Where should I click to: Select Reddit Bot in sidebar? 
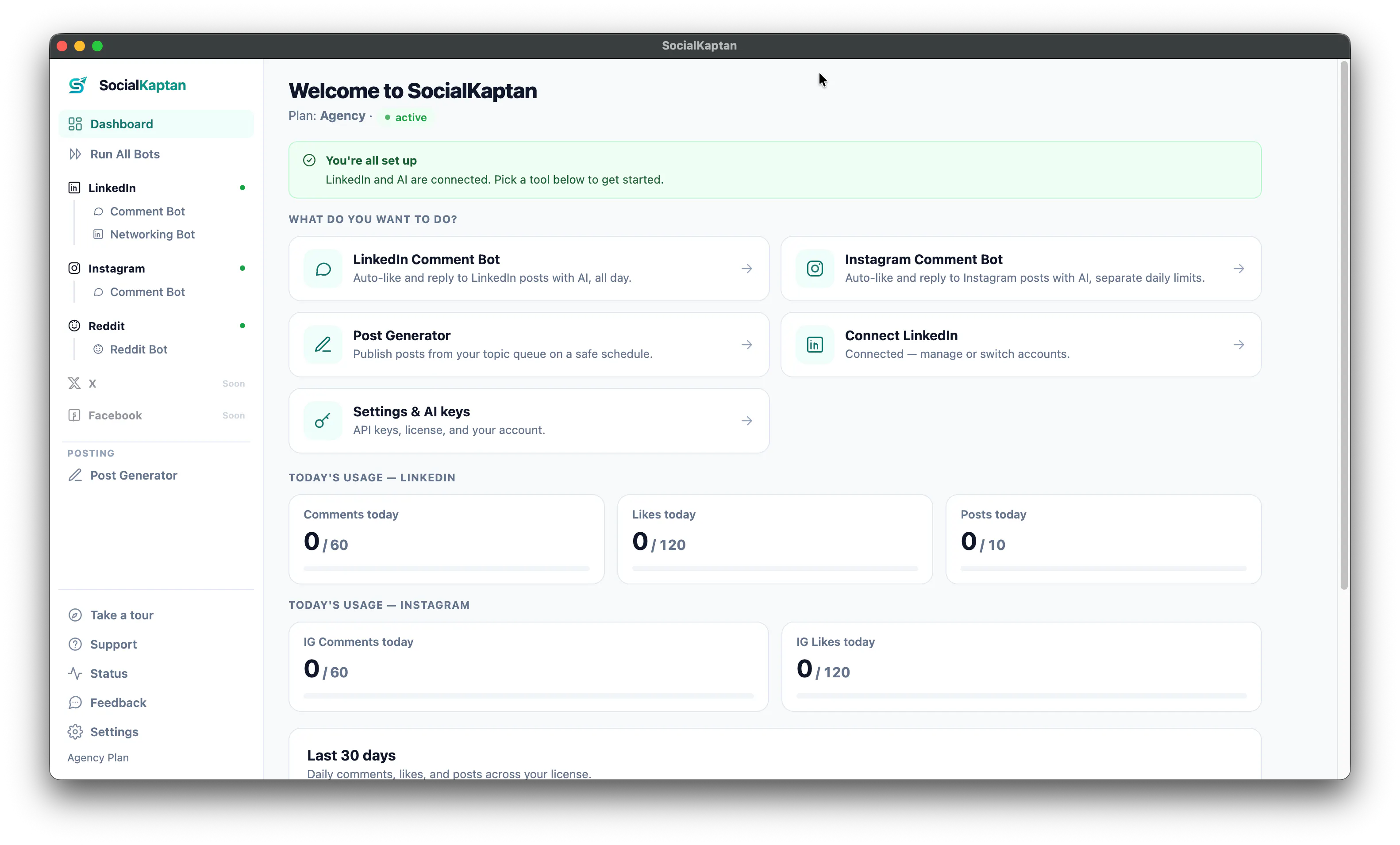click(138, 350)
